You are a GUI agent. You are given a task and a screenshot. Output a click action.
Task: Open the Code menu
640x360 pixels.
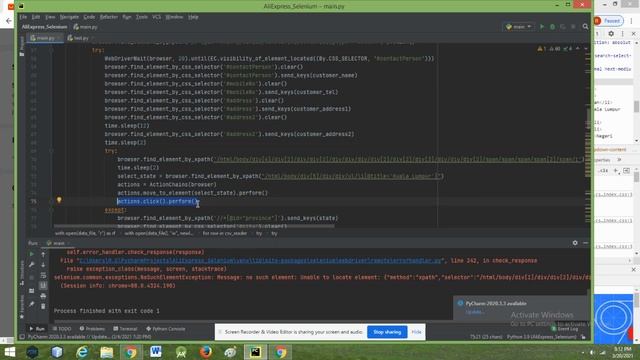coord(89,17)
